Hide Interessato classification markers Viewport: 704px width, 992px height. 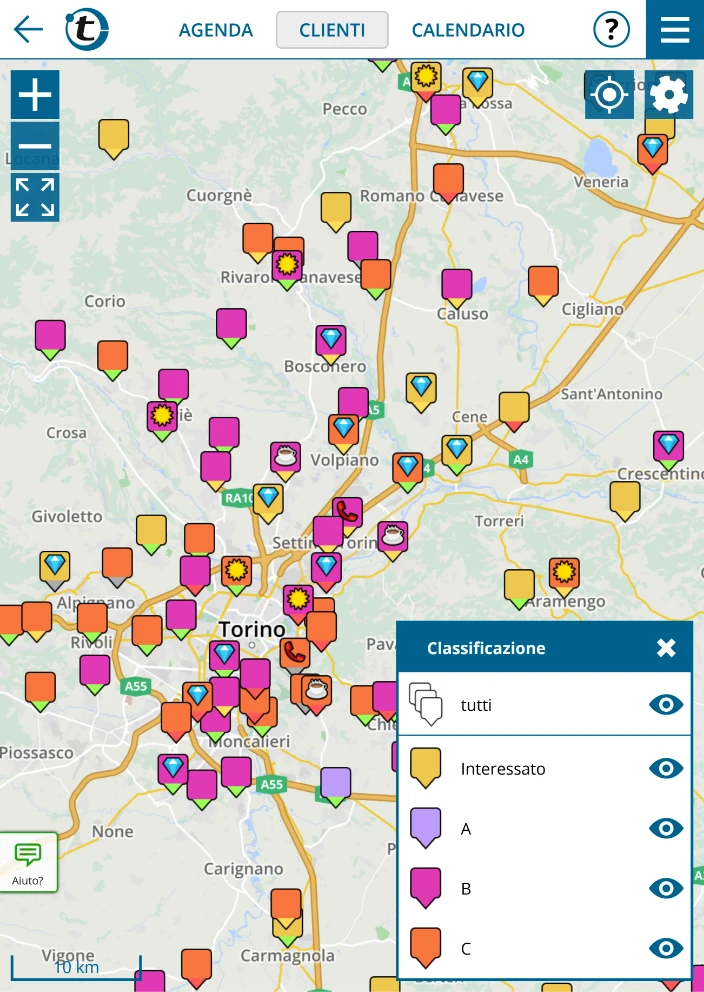666,768
